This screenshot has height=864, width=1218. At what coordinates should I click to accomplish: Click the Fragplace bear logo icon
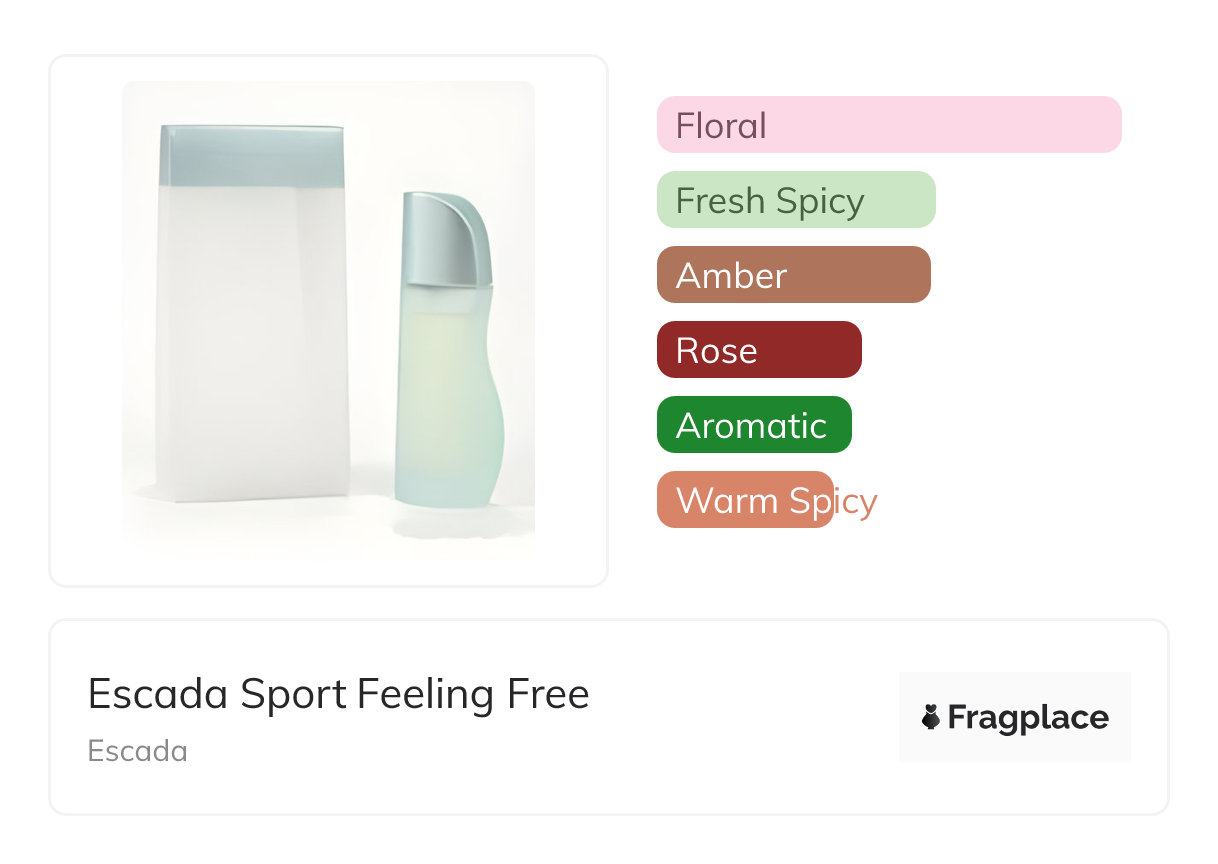[931, 717]
